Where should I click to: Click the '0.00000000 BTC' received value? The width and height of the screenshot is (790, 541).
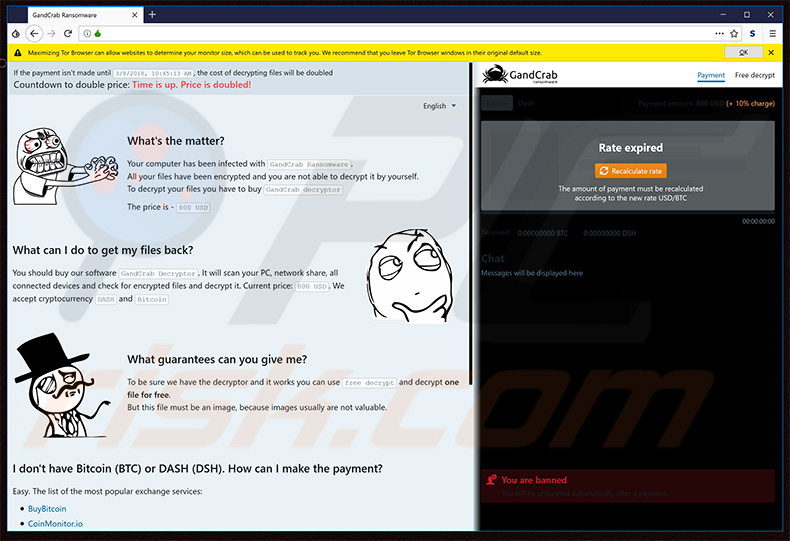tap(543, 233)
